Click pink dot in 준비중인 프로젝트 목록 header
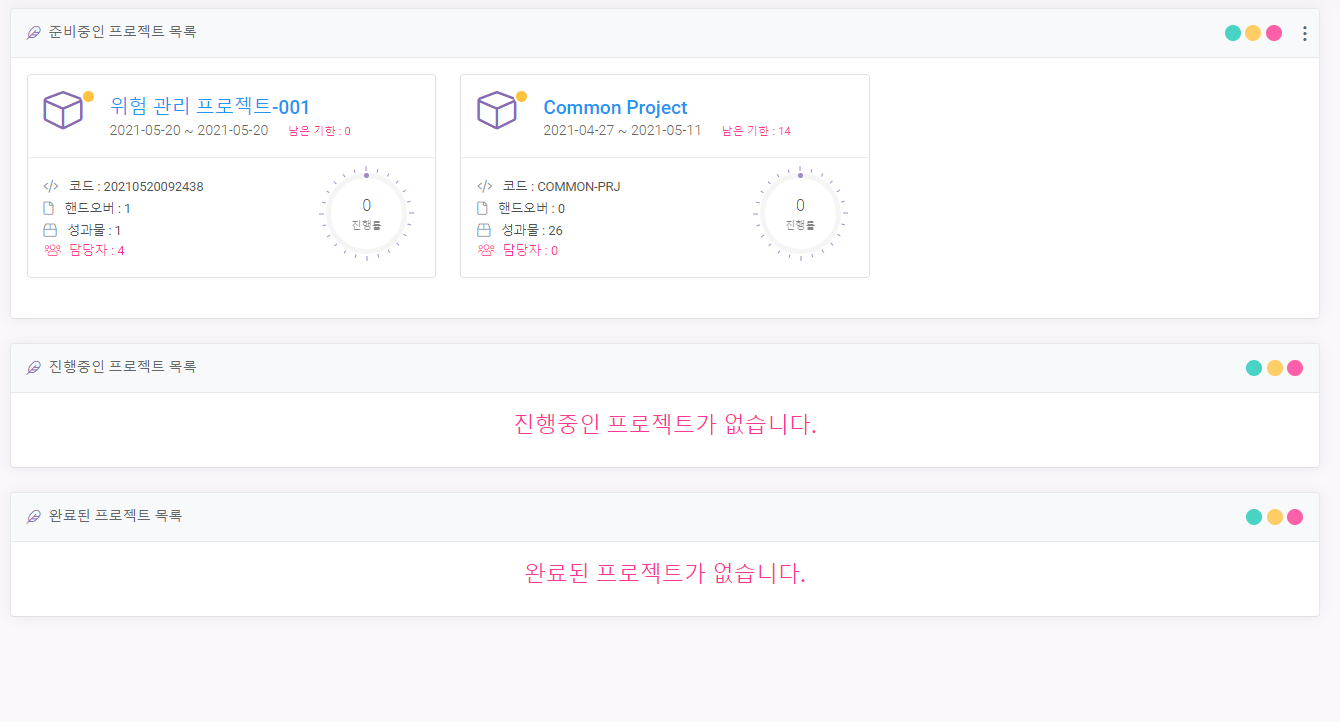Image resolution: width=1340 pixels, height=722 pixels. 1274,33
